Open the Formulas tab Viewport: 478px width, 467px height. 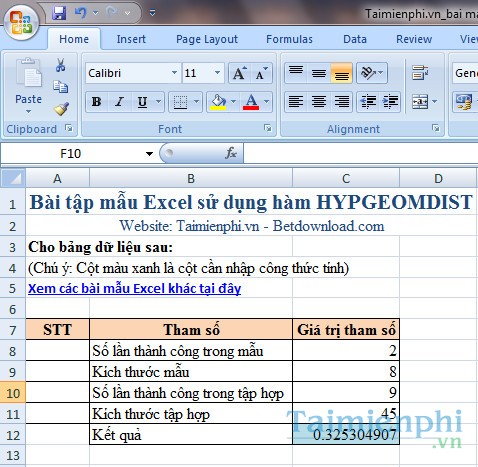pos(289,39)
